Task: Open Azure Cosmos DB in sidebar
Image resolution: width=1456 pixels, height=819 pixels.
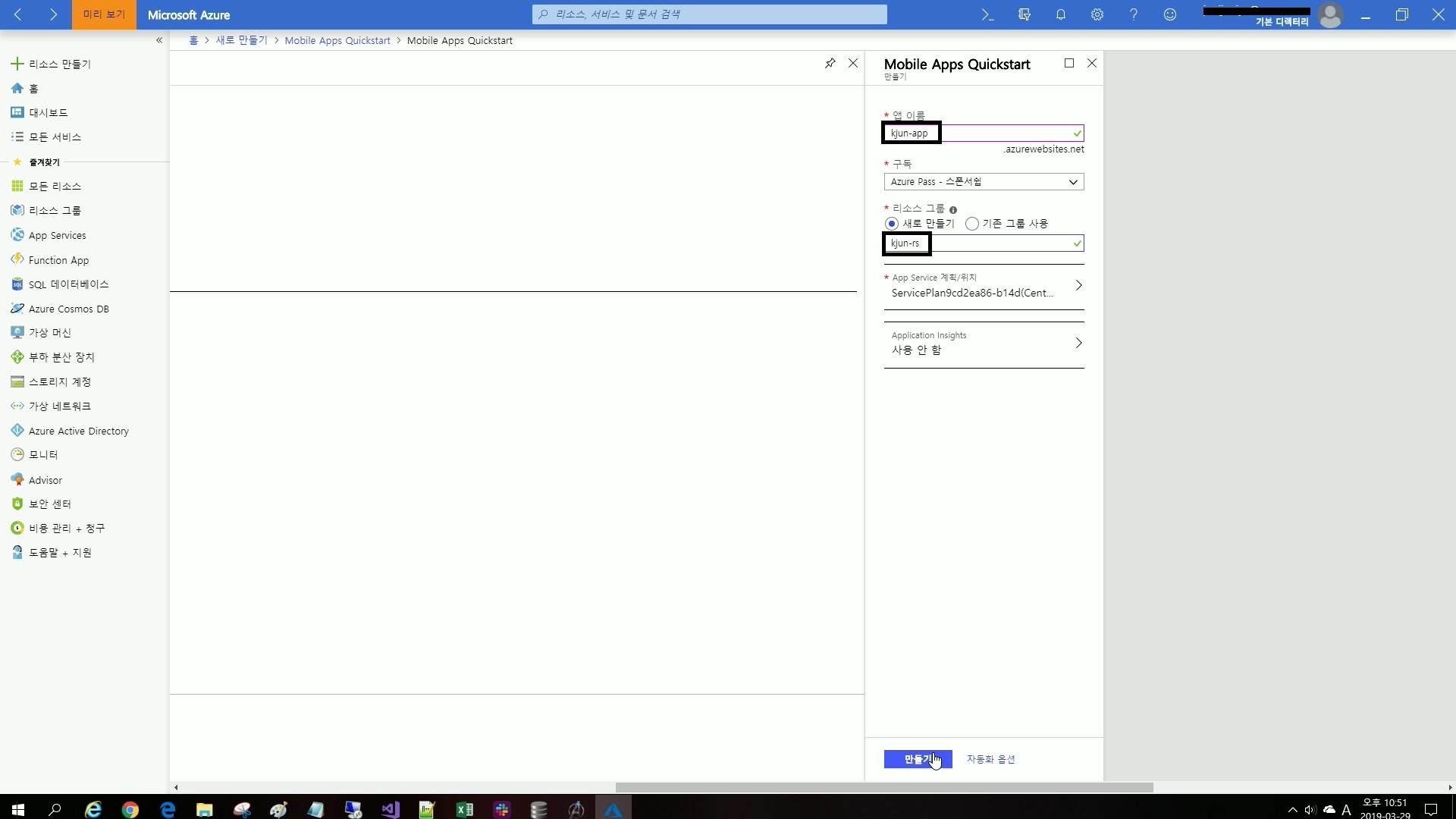Action: point(68,309)
